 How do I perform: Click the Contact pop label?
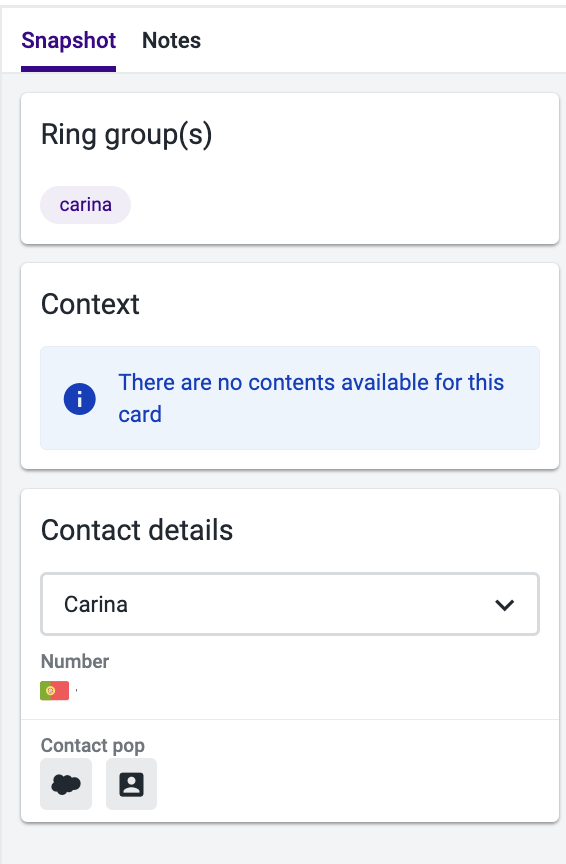coord(93,745)
